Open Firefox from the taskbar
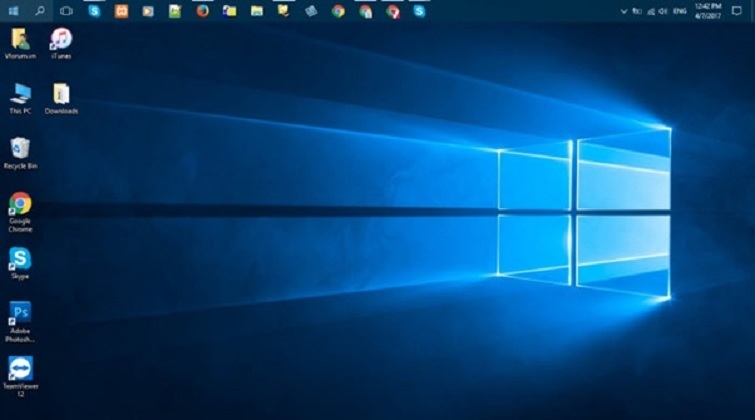This screenshot has height=420, width=755. point(202,11)
